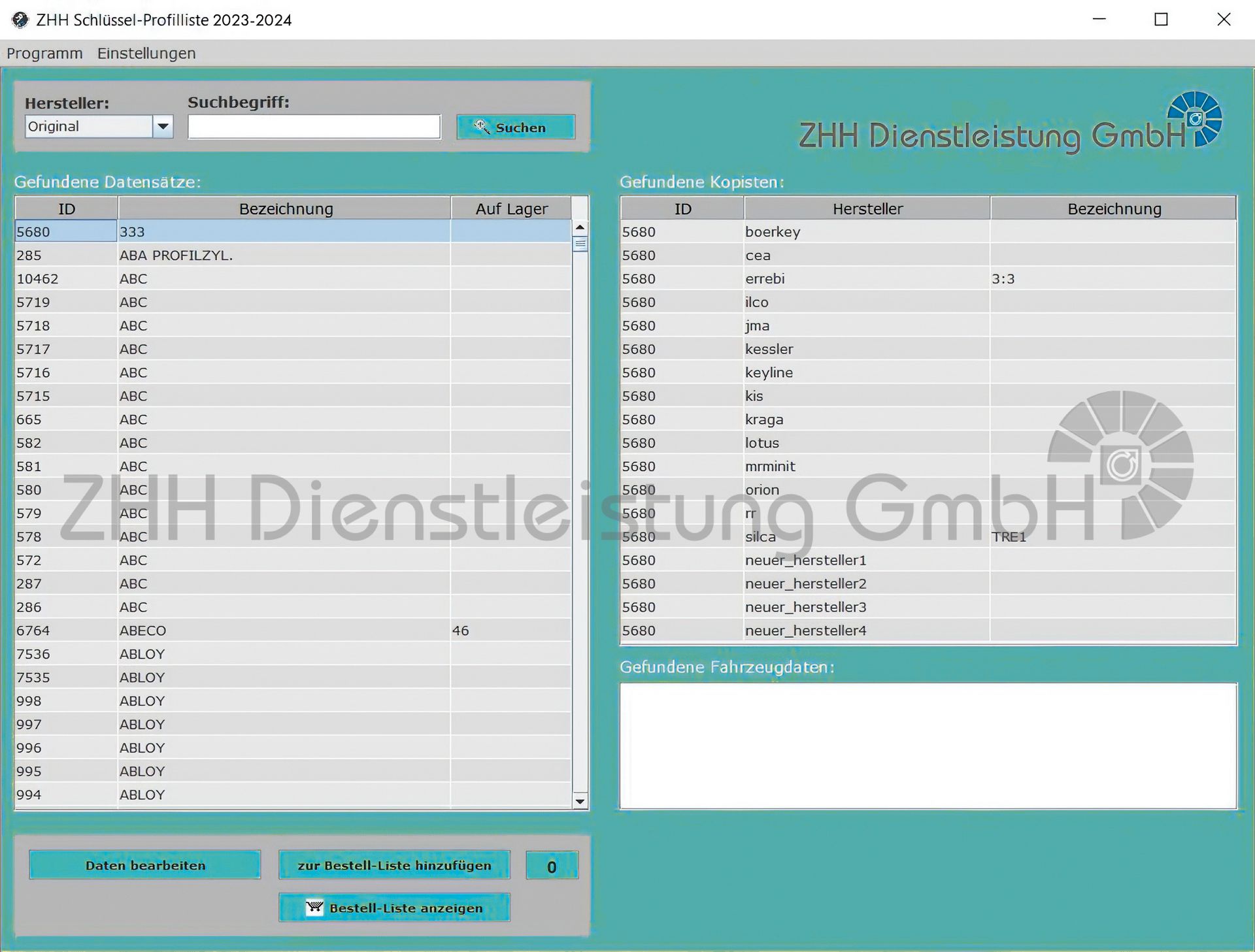
Task: Open the Programm menu
Action: pyautogui.click(x=44, y=54)
